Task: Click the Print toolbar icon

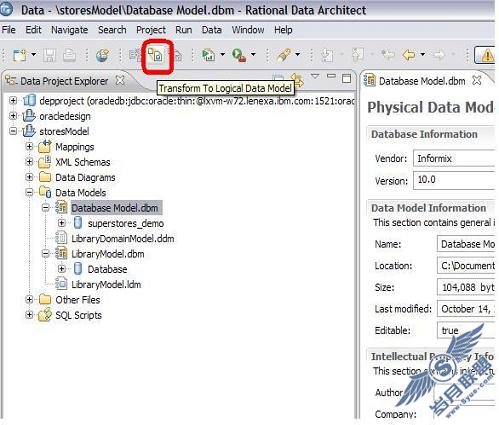Action: [69, 55]
